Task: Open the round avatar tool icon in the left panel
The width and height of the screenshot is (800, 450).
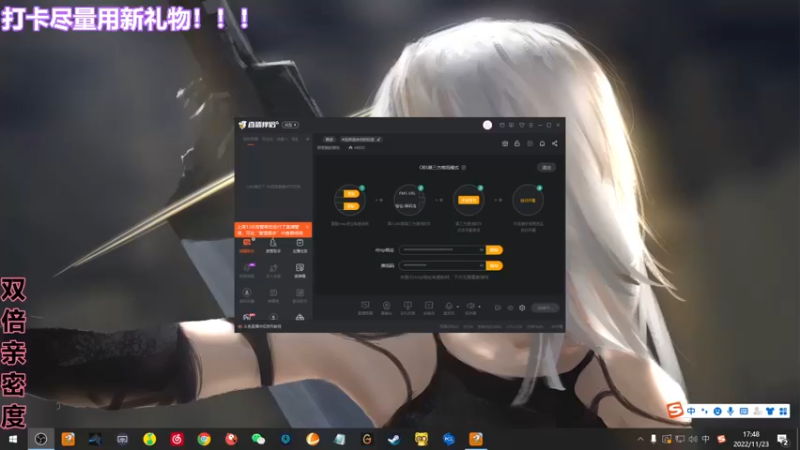Action: 247,294
